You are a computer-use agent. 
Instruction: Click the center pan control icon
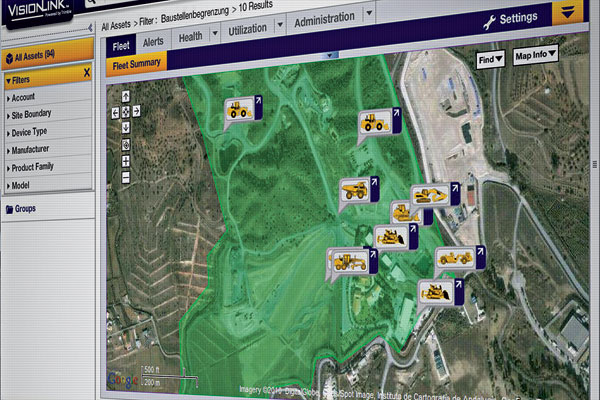point(126,112)
